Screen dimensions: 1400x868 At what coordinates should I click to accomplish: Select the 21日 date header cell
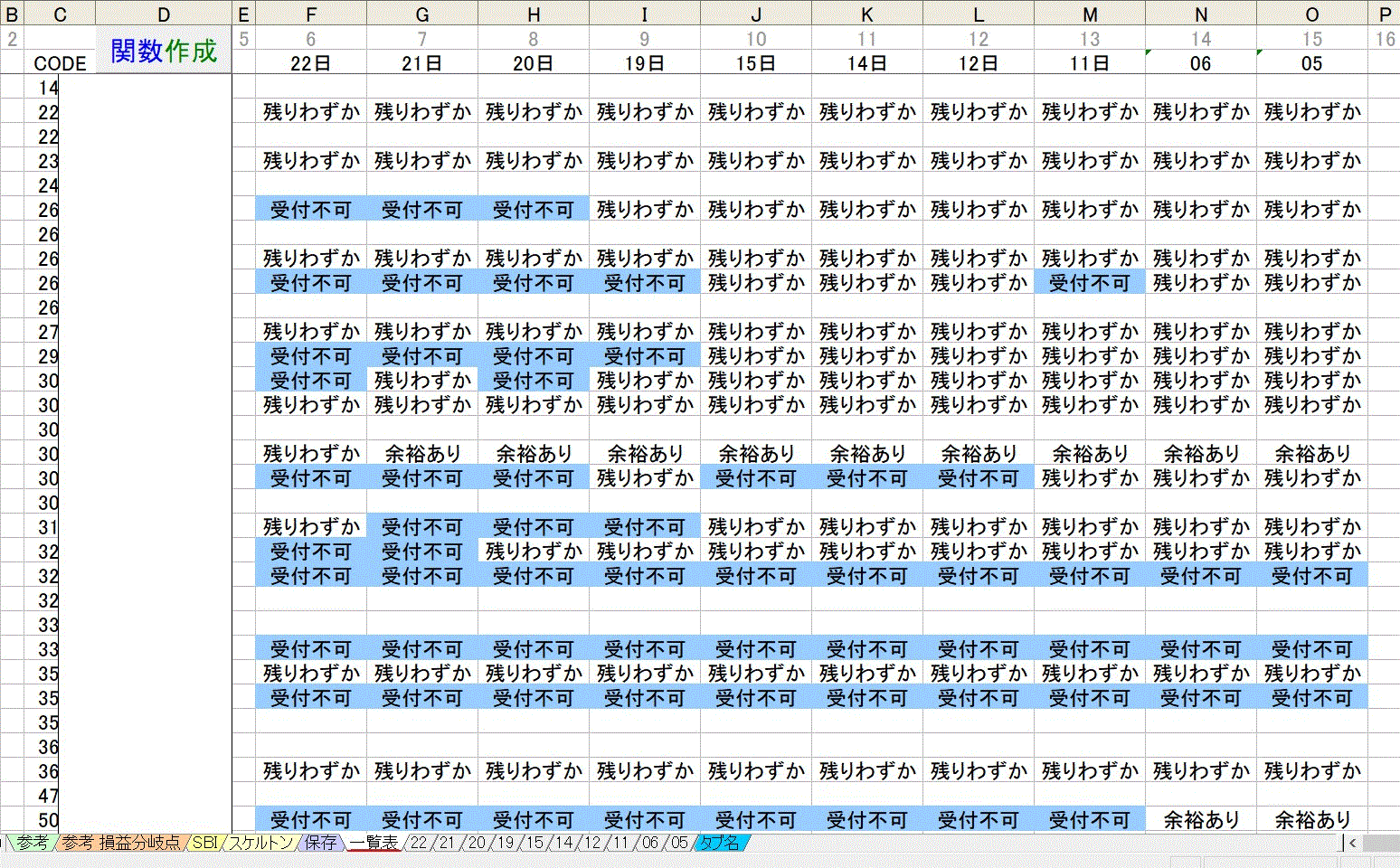coord(422,63)
